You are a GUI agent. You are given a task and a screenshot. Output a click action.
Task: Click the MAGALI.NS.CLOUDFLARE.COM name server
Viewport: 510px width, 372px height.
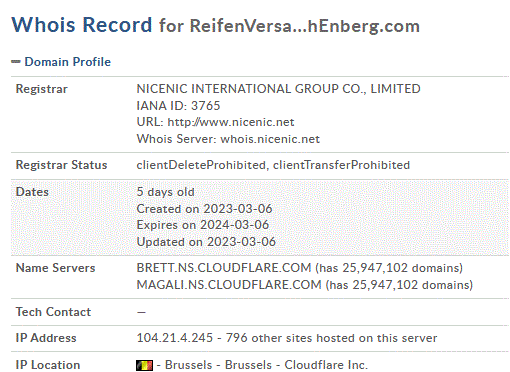(x=229, y=285)
